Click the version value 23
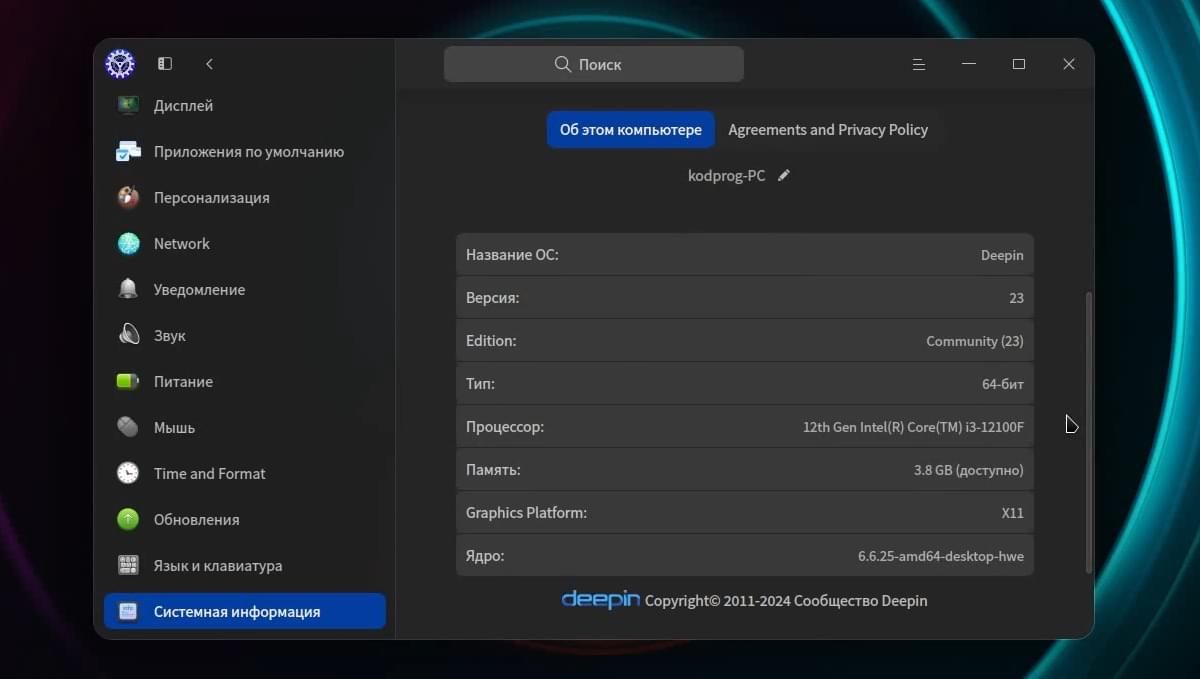This screenshot has width=1200, height=679. pyautogui.click(x=1016, y=298)
